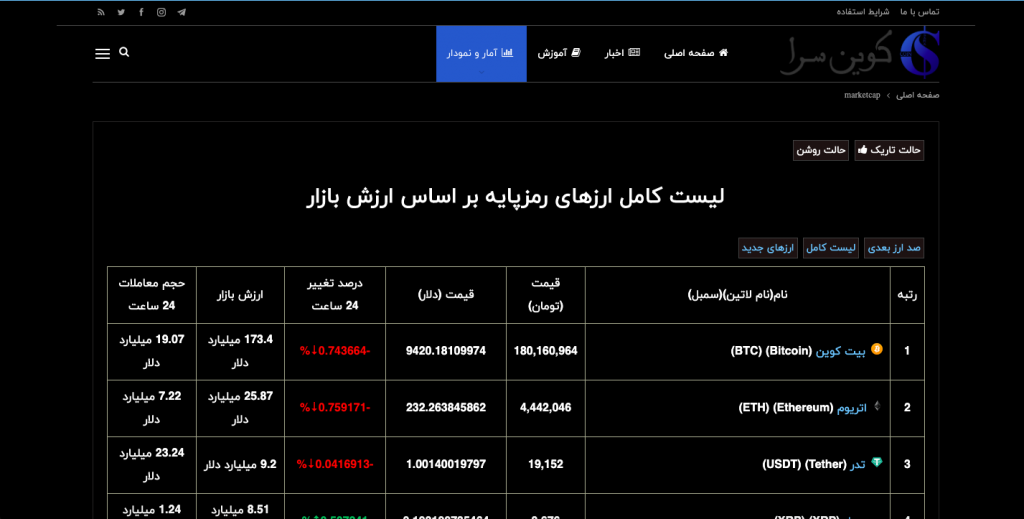Viewport: 1024px width, 519px height.
Task: Click Bitcoin change value 0.743664
Action: pyautogui.click(x=335, y=351)
